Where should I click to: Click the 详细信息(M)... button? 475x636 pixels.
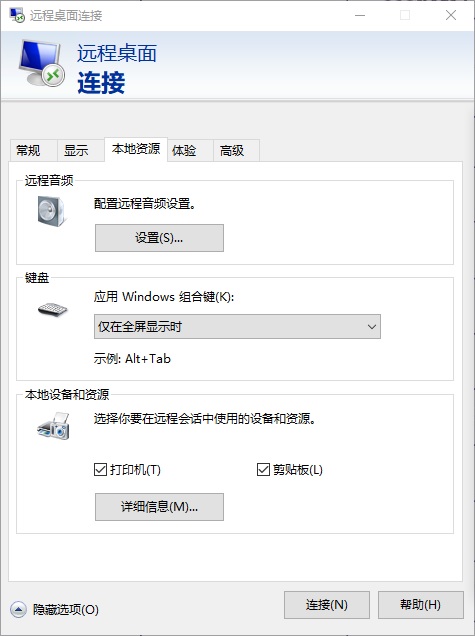(159, 507)
